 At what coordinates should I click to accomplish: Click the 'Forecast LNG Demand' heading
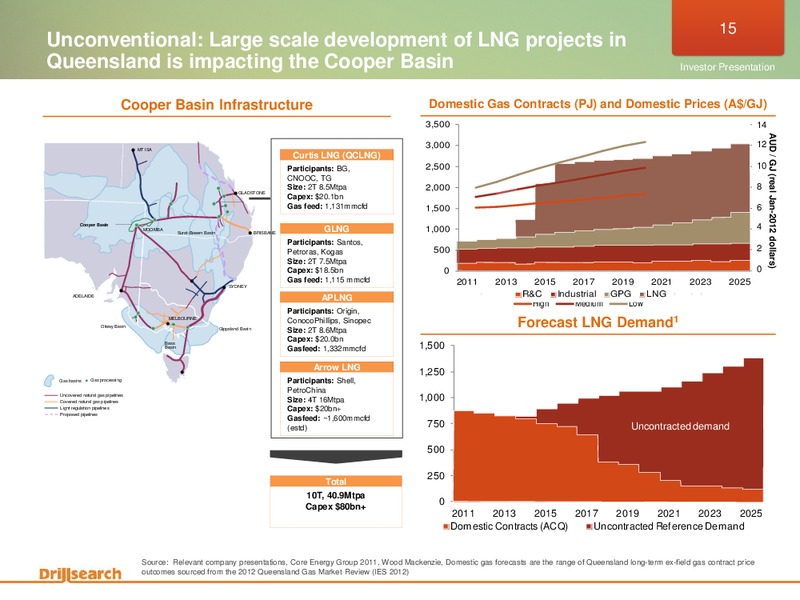pyautogui.click(x=597, y=322)
